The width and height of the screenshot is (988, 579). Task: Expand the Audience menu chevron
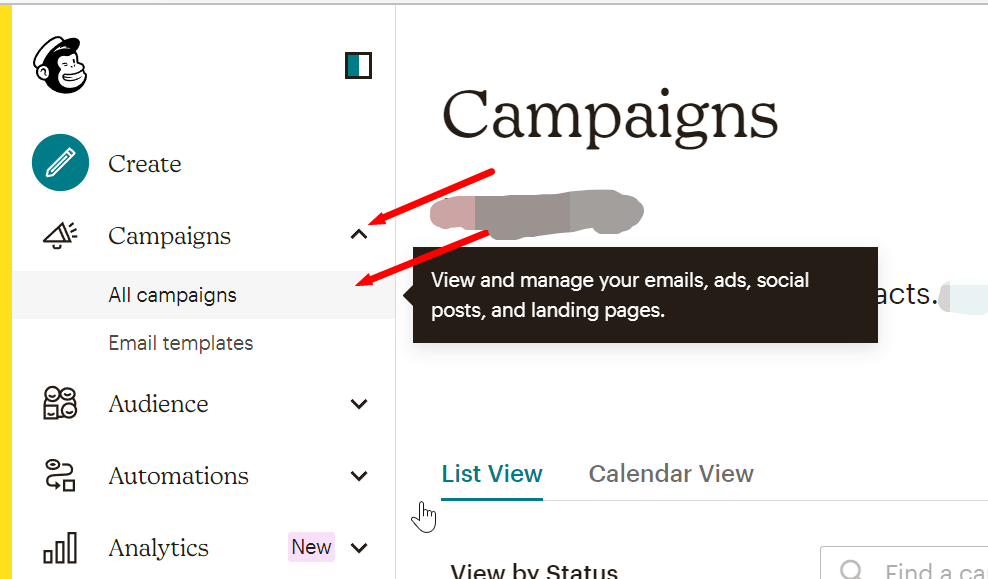[360, 404]
